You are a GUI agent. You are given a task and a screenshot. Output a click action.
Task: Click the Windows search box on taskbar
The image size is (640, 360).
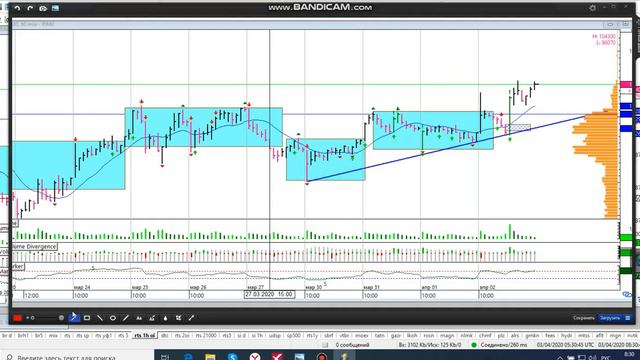click(x=77, y=356)
